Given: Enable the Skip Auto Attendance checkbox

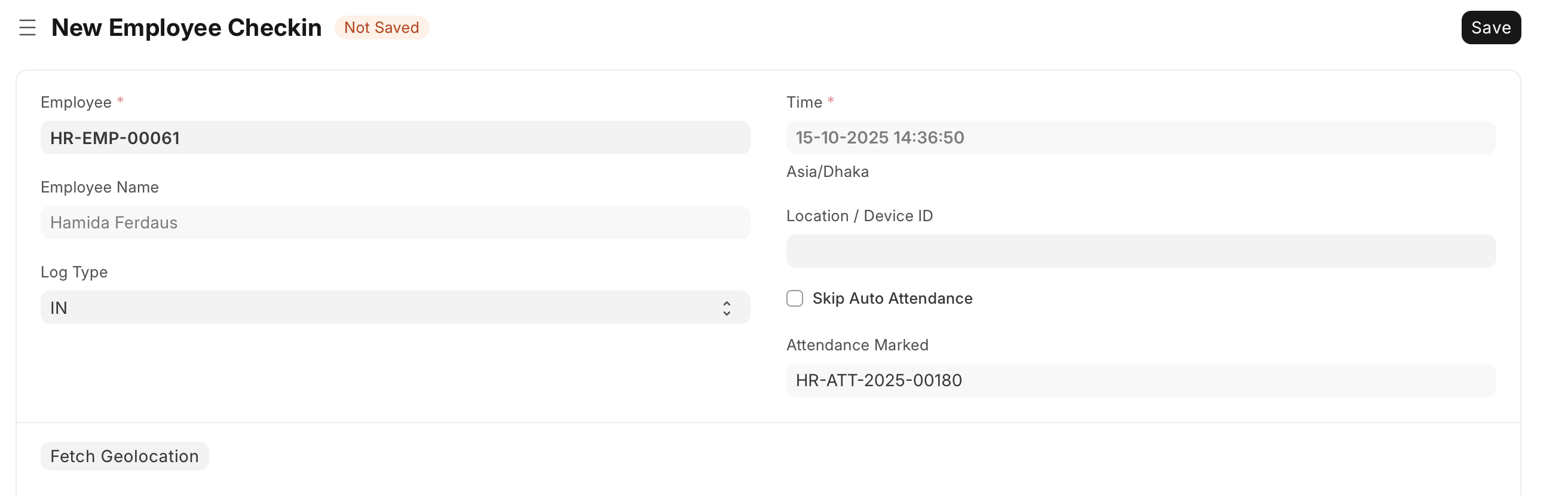Looking at the screenshot, I should pos(794,298).
